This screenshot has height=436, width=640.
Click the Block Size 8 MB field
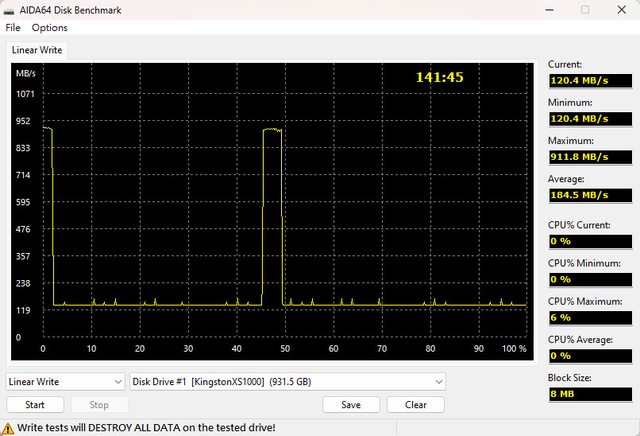590,393
